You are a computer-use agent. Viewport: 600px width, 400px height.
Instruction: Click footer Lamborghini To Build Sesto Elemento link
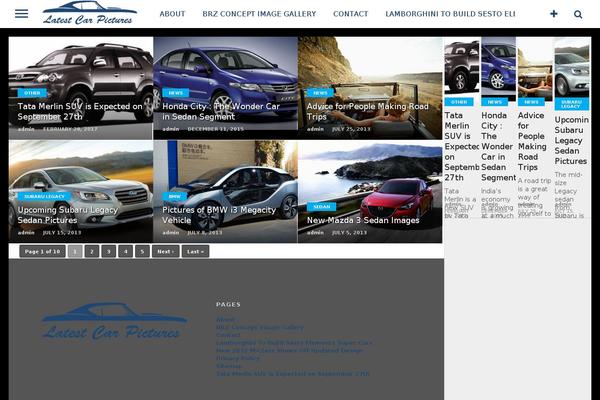coord(294,343)
